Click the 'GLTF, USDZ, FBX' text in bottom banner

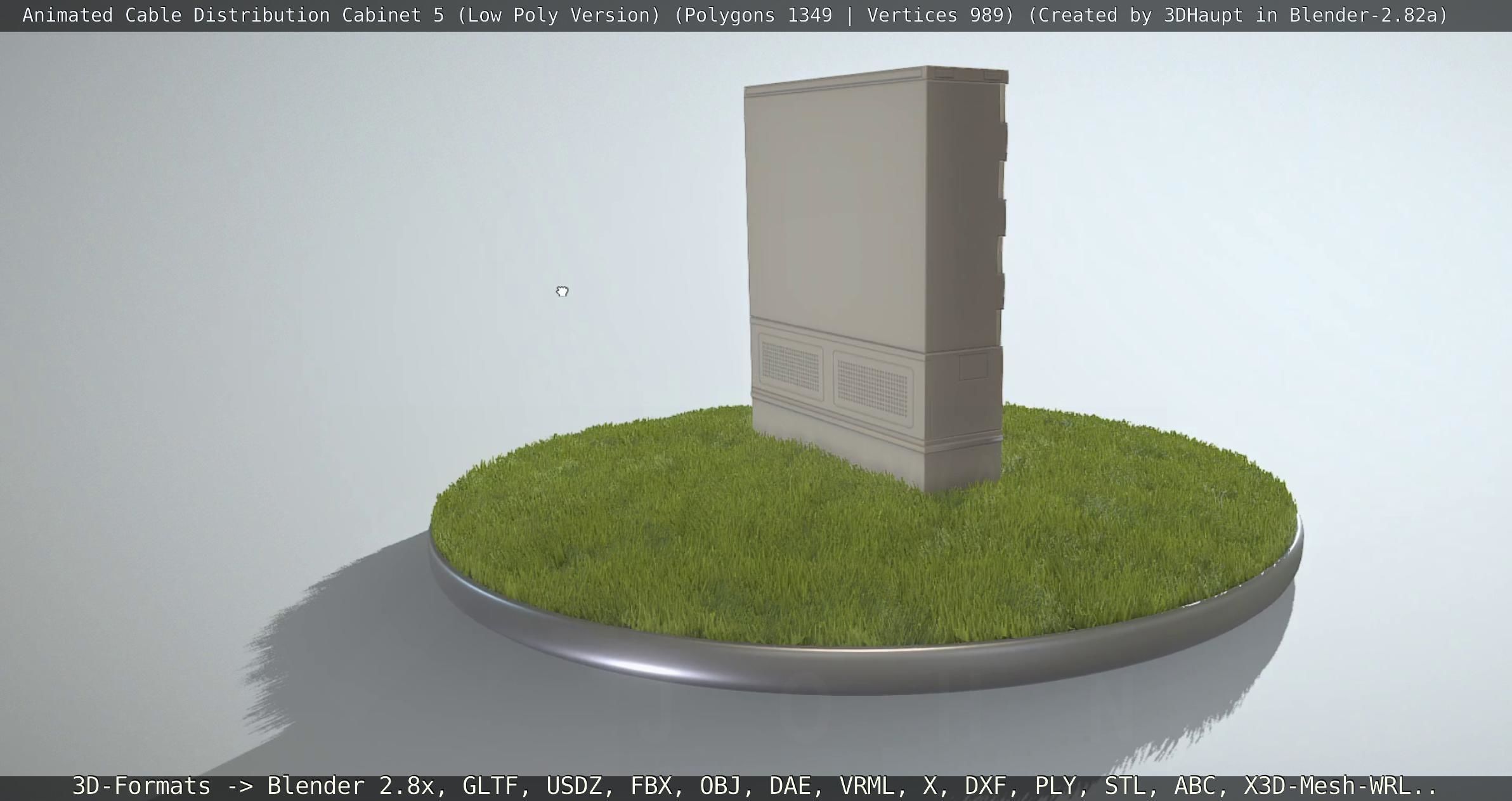click(573, 786)
